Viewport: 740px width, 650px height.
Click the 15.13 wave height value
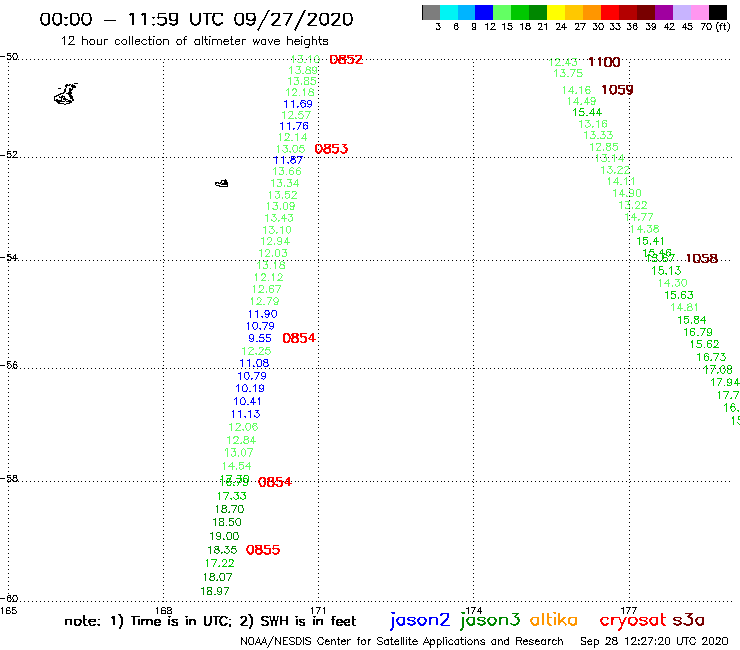click(x=666, y=270)
